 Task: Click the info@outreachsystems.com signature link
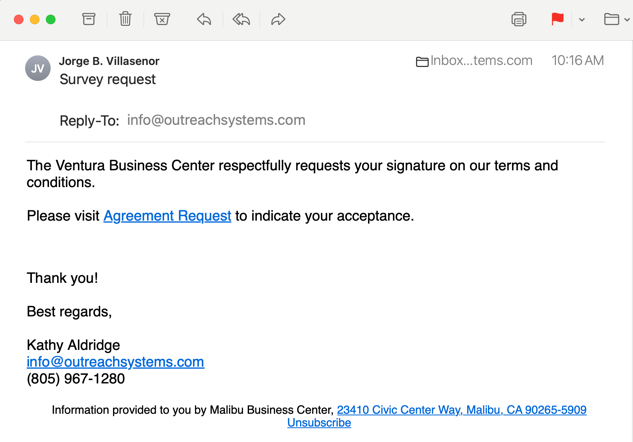point(115,362)
